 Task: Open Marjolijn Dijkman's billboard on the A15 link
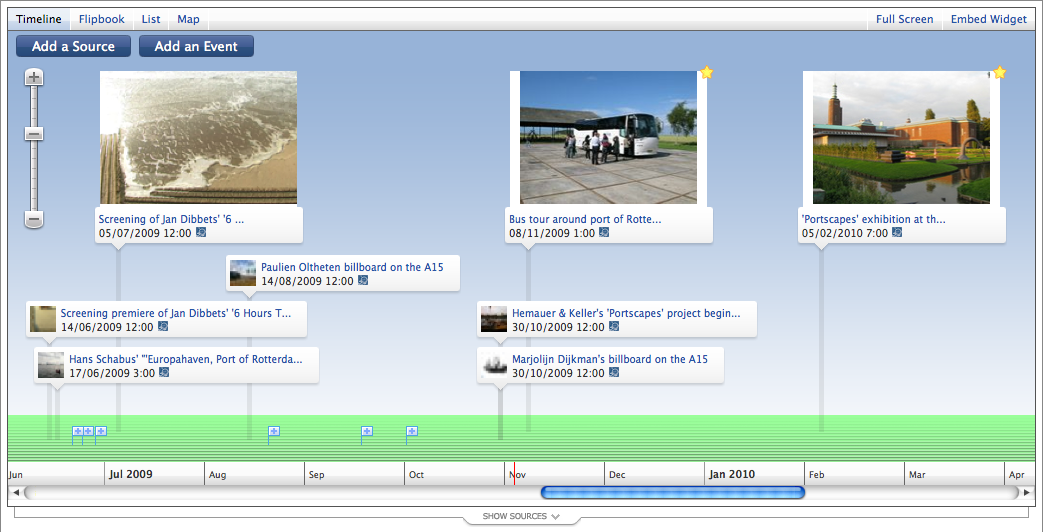click(x=610, y=359)
